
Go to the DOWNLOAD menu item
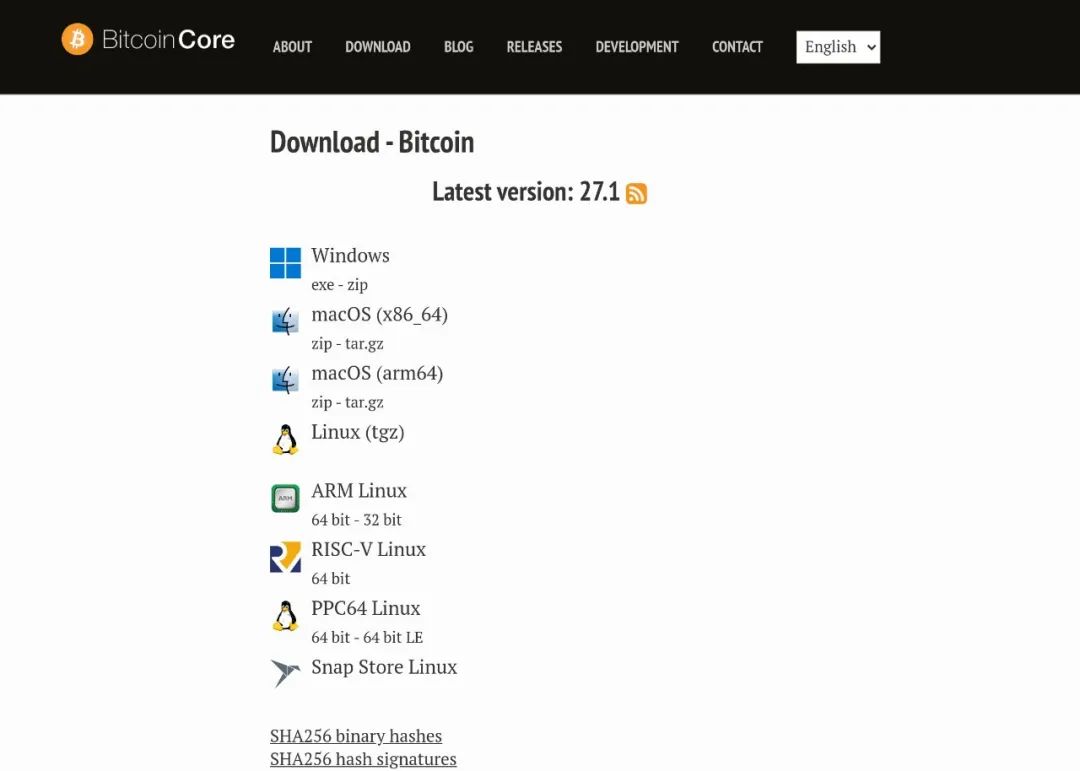pos(377,47)
